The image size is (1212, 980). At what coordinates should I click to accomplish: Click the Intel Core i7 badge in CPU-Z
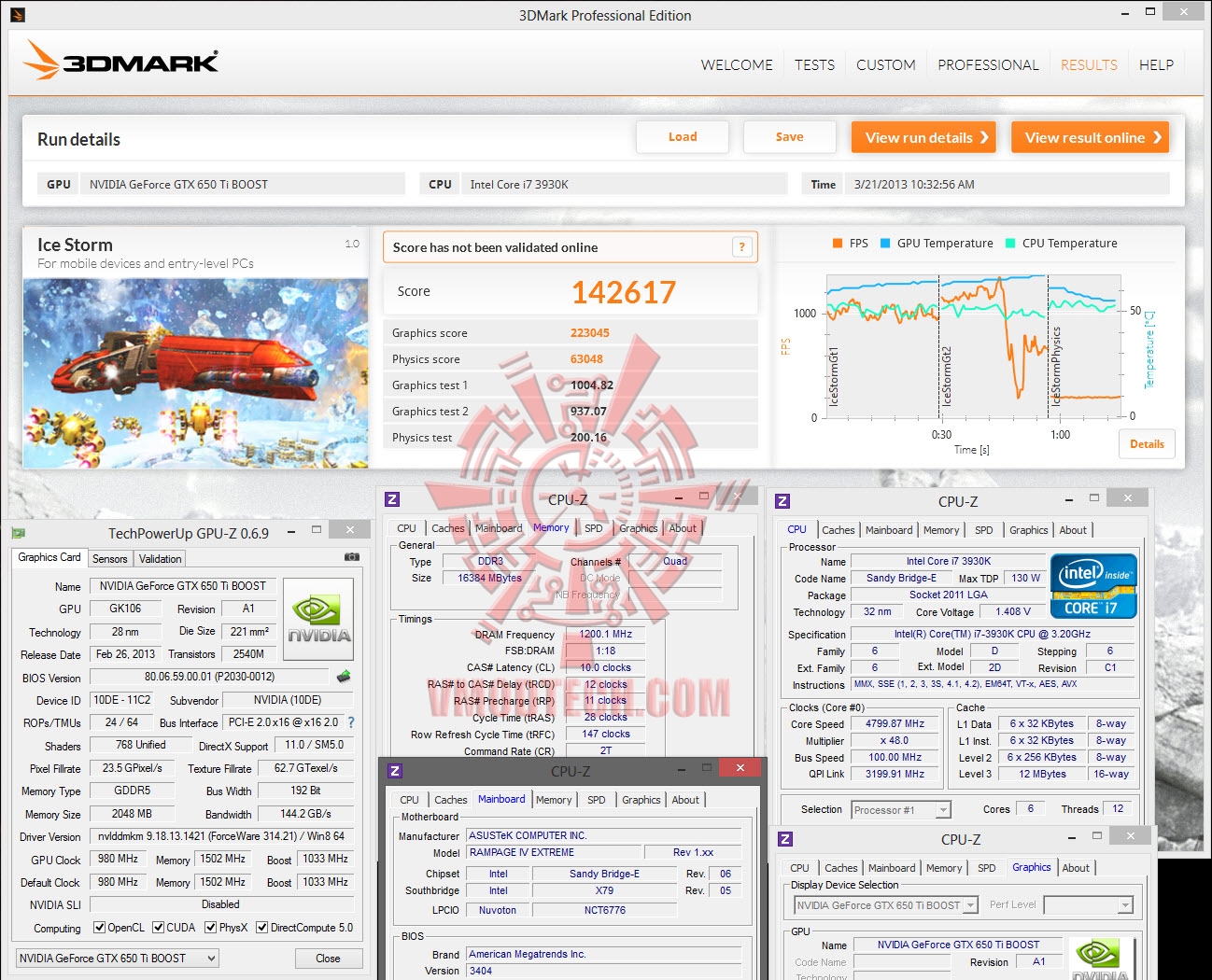pos(1093,585)
